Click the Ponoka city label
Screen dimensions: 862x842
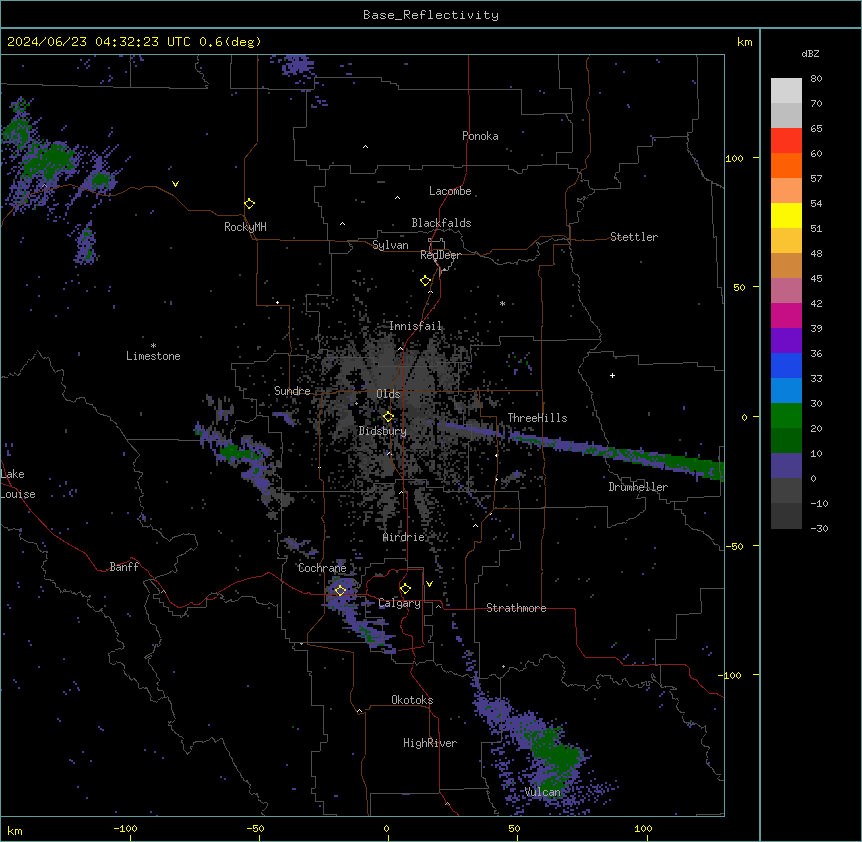tap(480, 136)
